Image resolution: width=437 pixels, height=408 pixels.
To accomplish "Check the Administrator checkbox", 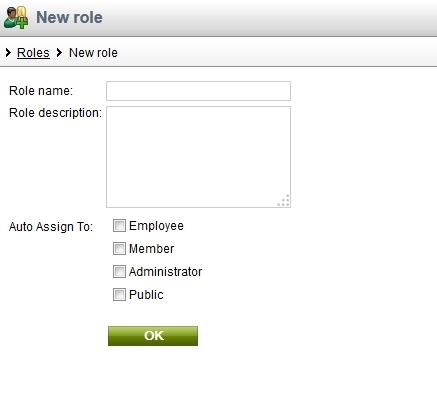I will (x=119, y=272).
